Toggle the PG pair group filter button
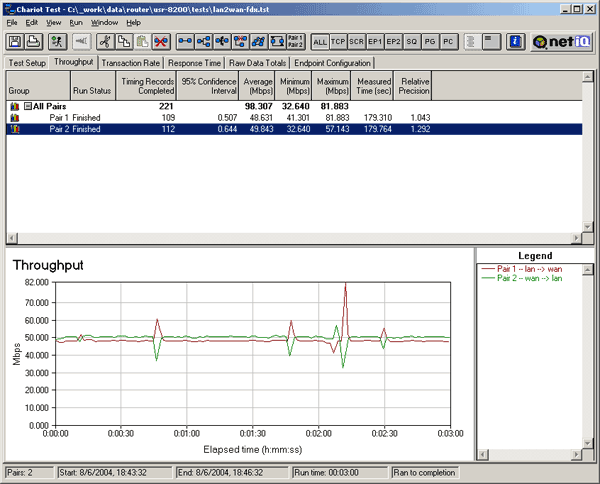The image size is (600, 484). pyautogui.click(x=430, y=42)
